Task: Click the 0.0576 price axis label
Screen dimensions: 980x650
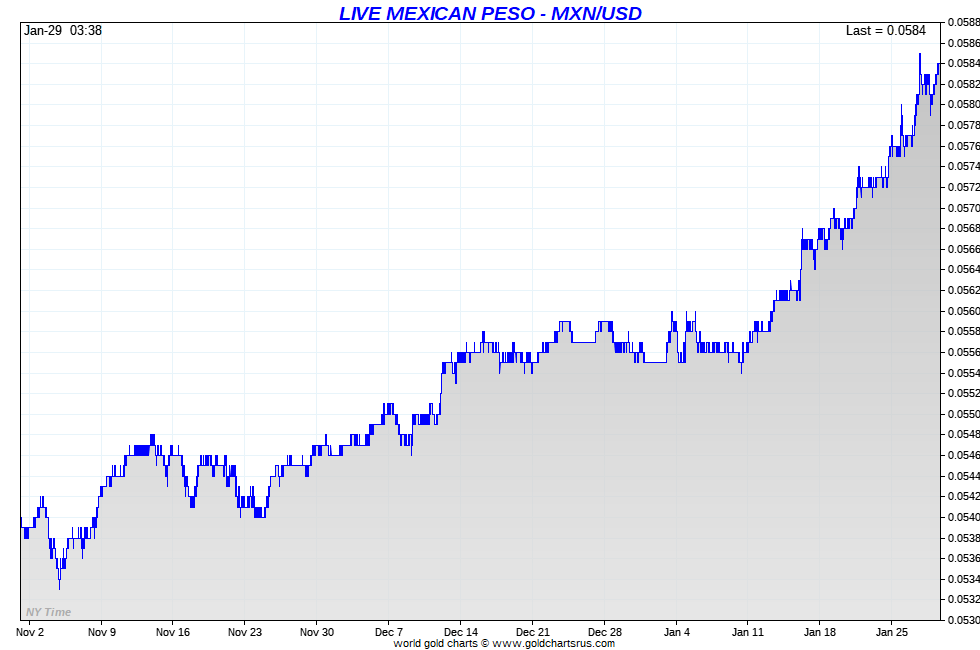Action: pyautogui.click(x=964, y=146)
